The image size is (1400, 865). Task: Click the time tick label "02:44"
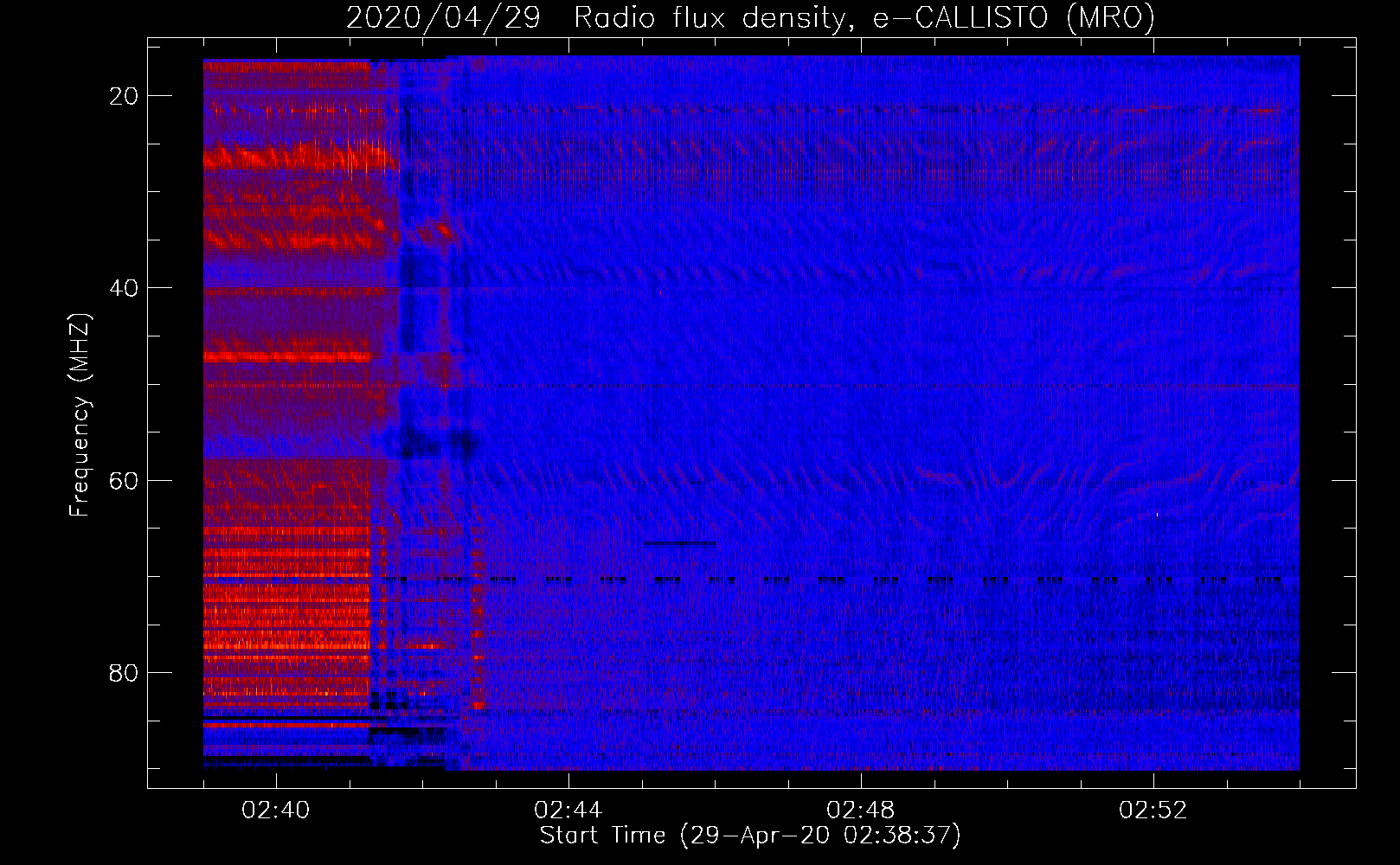pyautogui.click(x=568, y=810)
